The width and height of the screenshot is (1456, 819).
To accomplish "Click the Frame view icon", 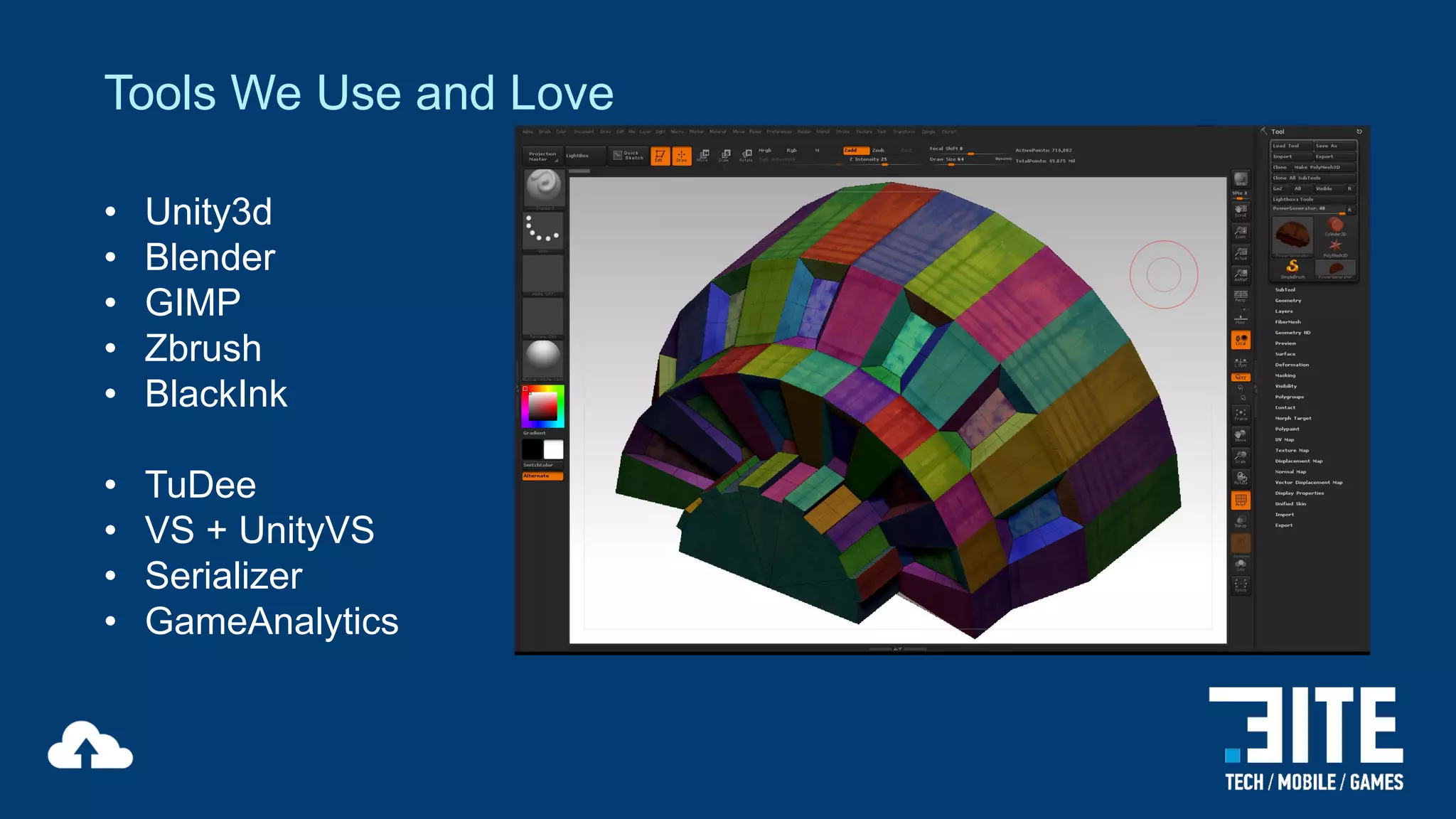I will [x=1241, y=414].
